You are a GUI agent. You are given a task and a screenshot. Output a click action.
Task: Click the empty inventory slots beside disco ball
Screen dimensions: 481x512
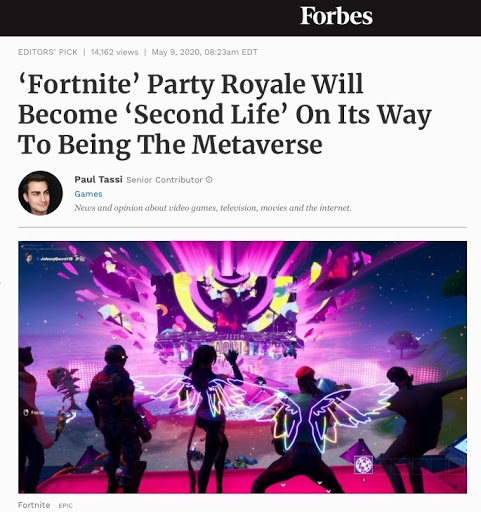[x=418, y=465]
